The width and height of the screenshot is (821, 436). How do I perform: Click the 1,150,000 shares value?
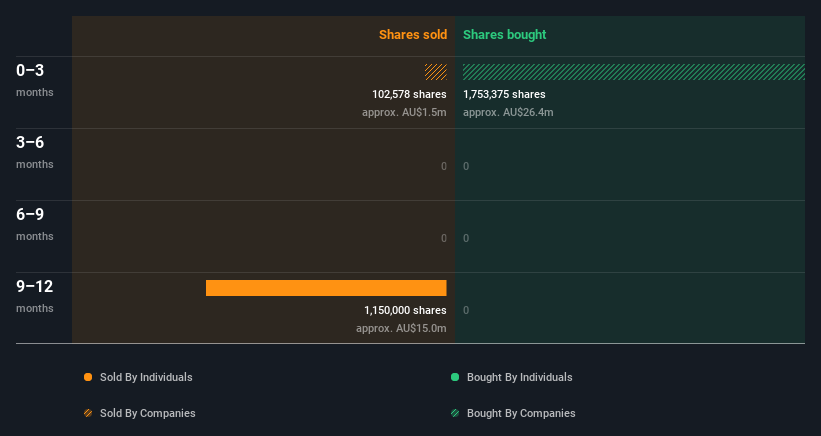coord(405,310)
